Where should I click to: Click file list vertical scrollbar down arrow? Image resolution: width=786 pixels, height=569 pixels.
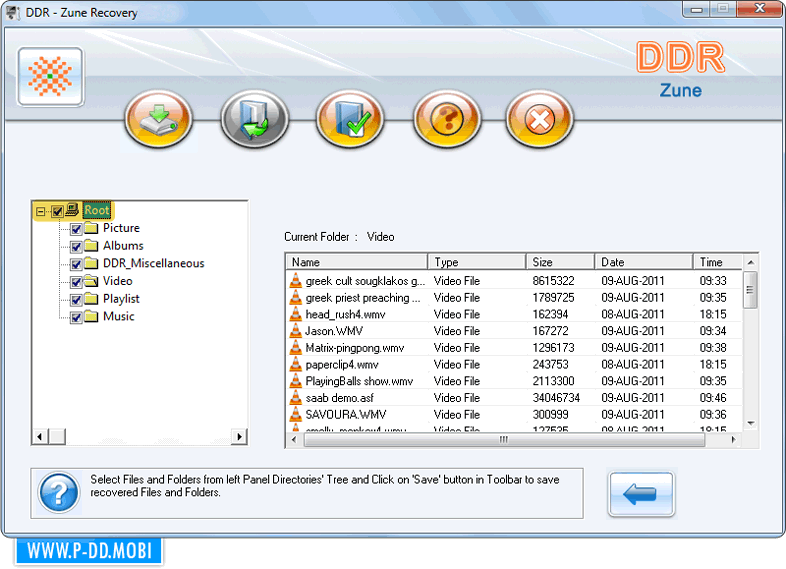point(750,424)
